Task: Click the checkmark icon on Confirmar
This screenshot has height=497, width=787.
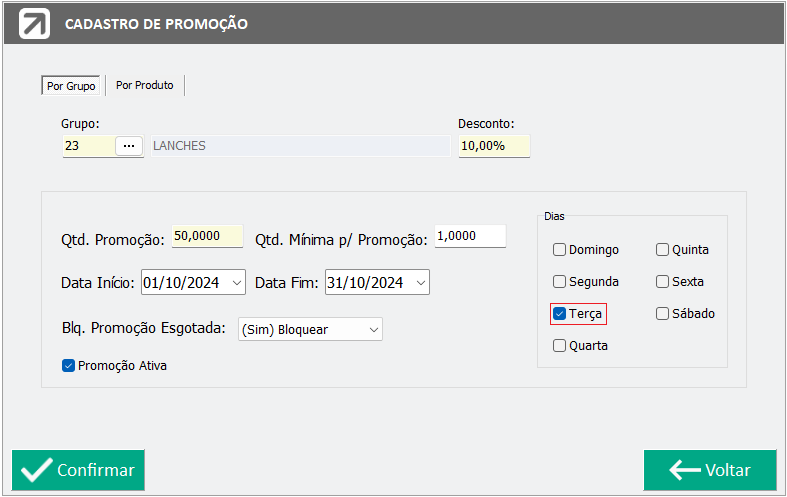Action: coord(36,470)
